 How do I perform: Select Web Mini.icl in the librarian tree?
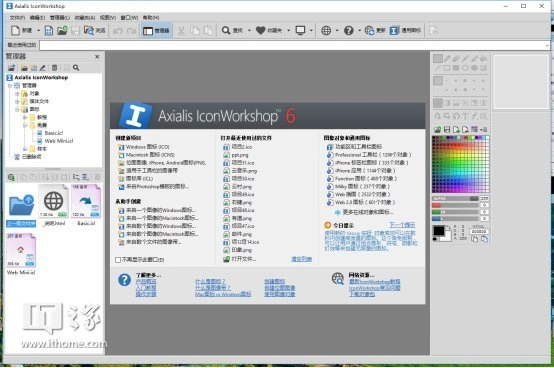coord(55,141)
